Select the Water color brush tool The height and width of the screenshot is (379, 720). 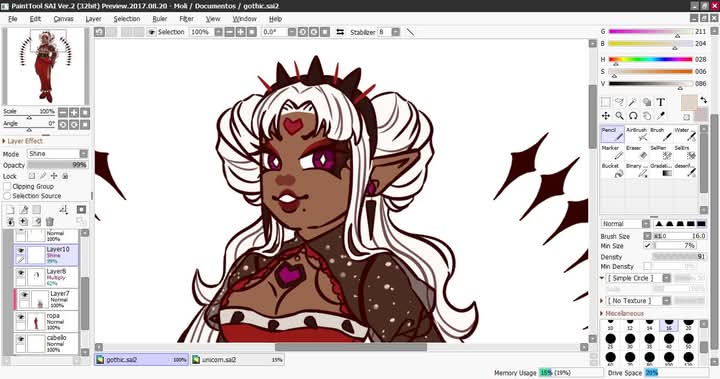point(685,134)
